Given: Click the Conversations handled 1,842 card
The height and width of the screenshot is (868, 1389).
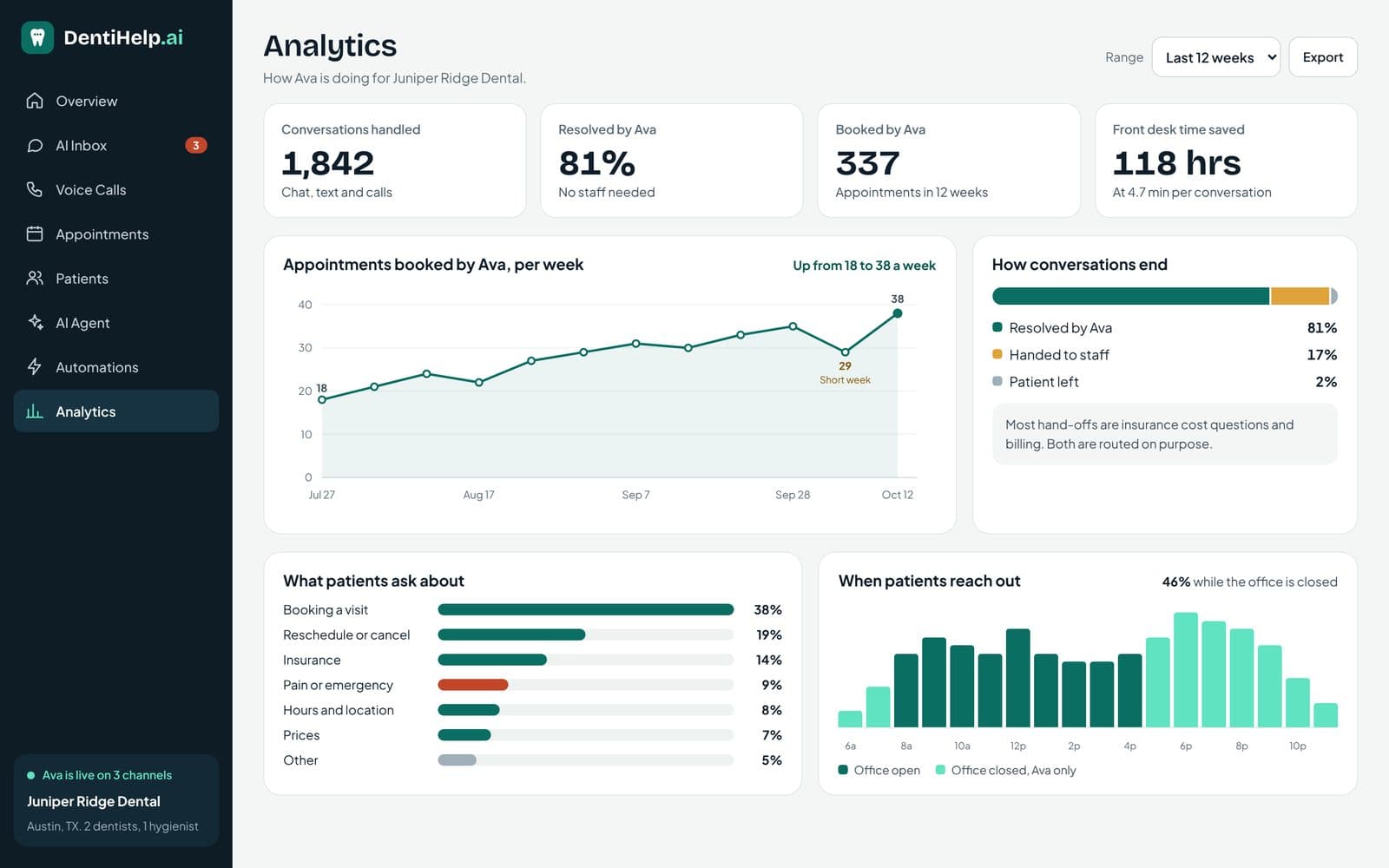Looking at the screenshot, I should coord(395,161).
